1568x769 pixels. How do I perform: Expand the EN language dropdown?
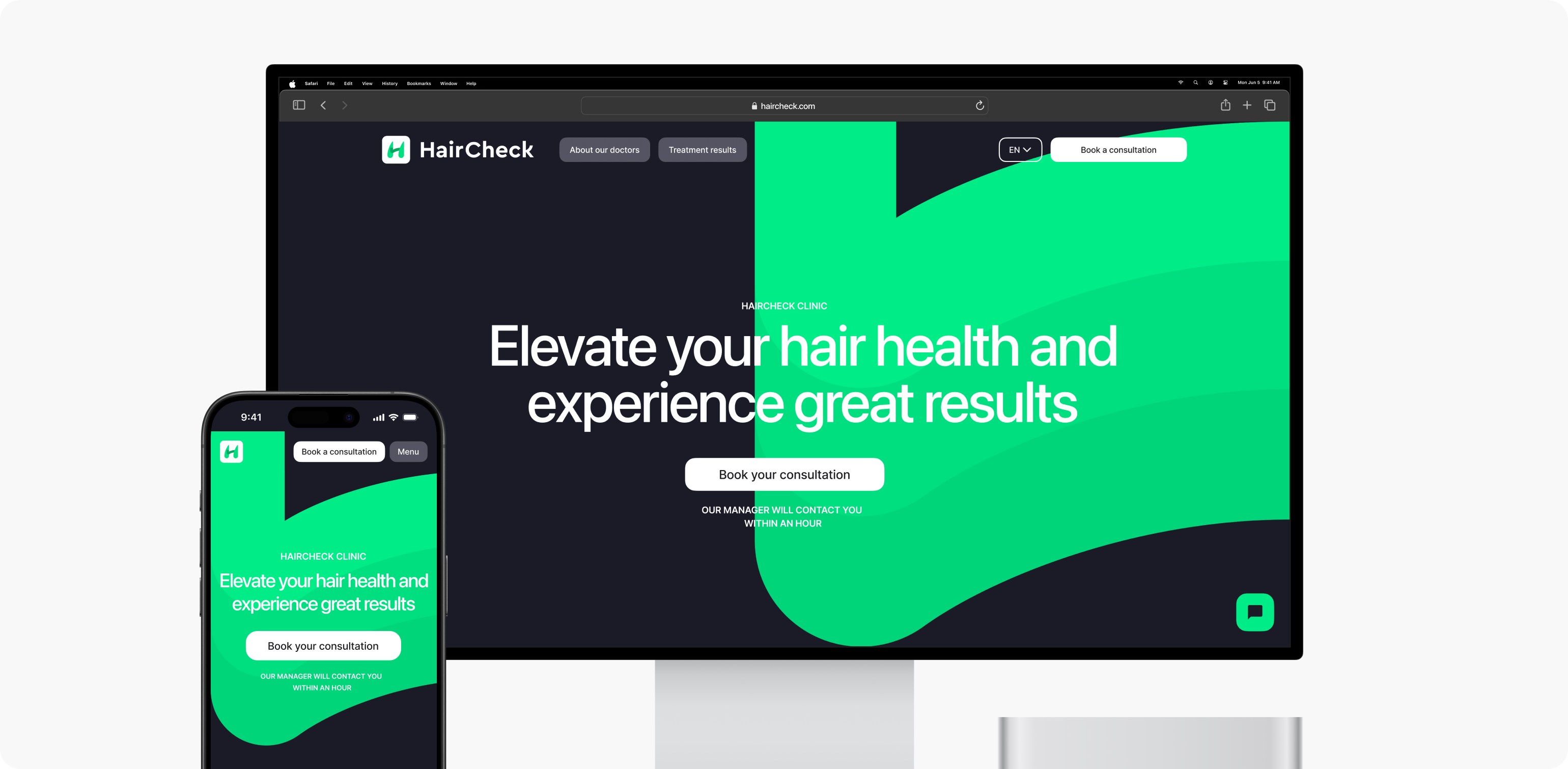pos(1019,149)
